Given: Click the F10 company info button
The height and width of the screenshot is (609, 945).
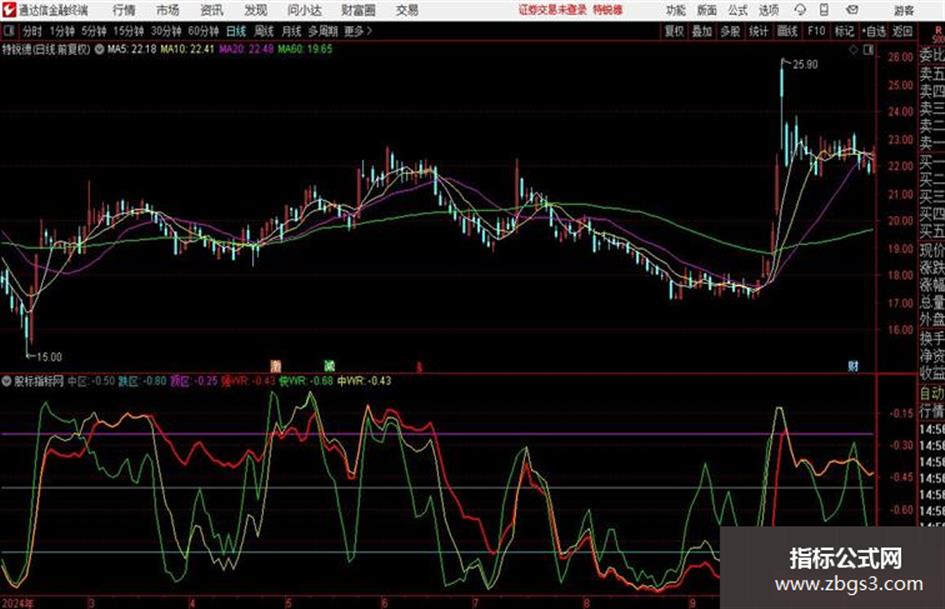Looking at the screenshot, I should [x=816, y=31].
